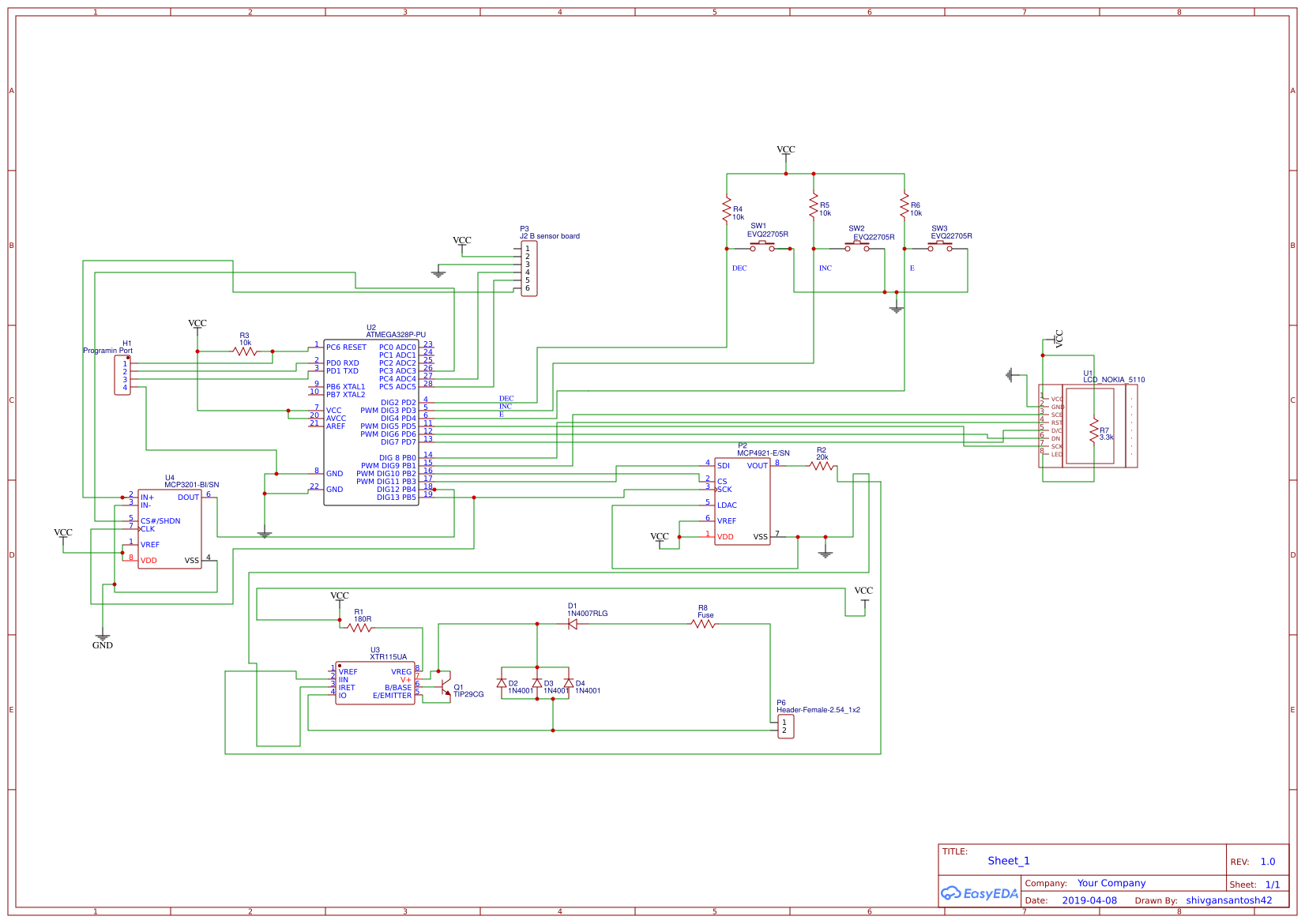Click the Sheet_1 title text
Image resolution: width=1305 pixels, height=924 pixels.
point(1009,861)
